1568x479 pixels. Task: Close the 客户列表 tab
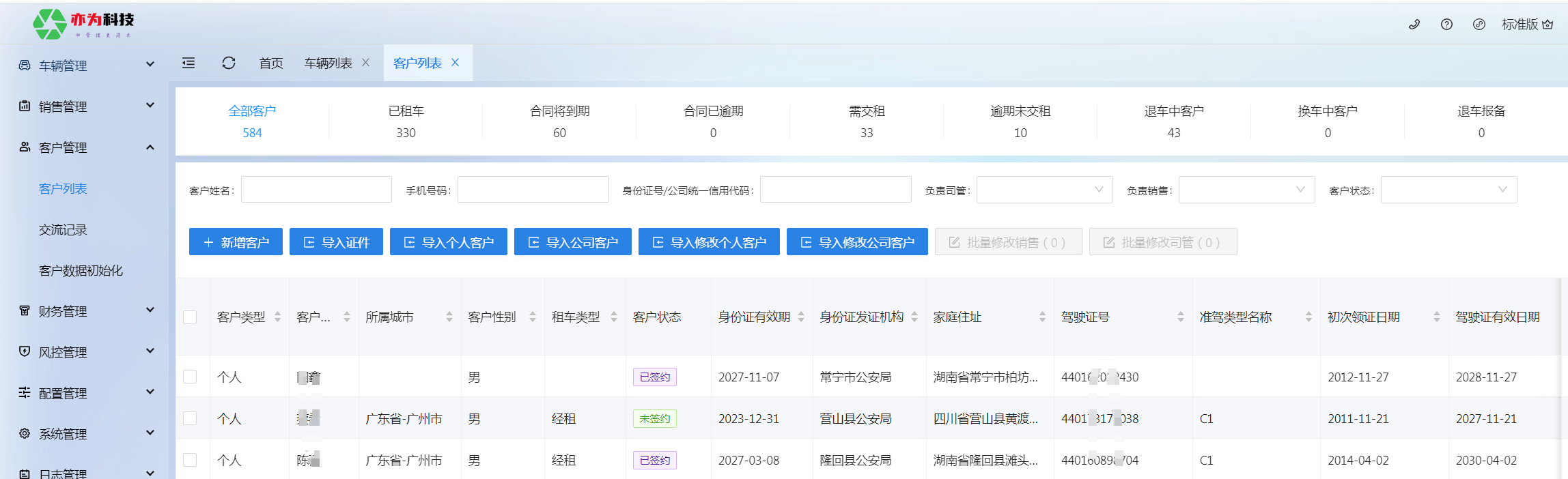456,63
